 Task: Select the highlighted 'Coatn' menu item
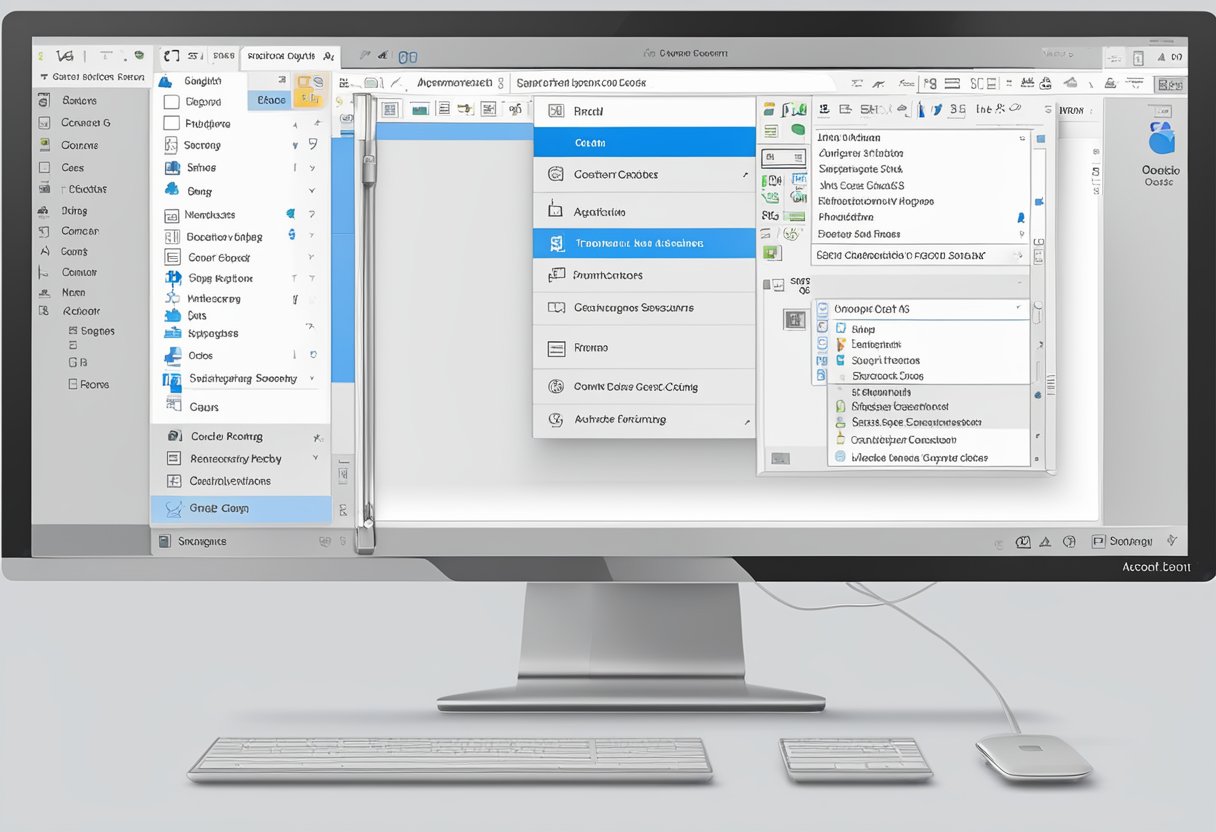[x=643, y=143]
